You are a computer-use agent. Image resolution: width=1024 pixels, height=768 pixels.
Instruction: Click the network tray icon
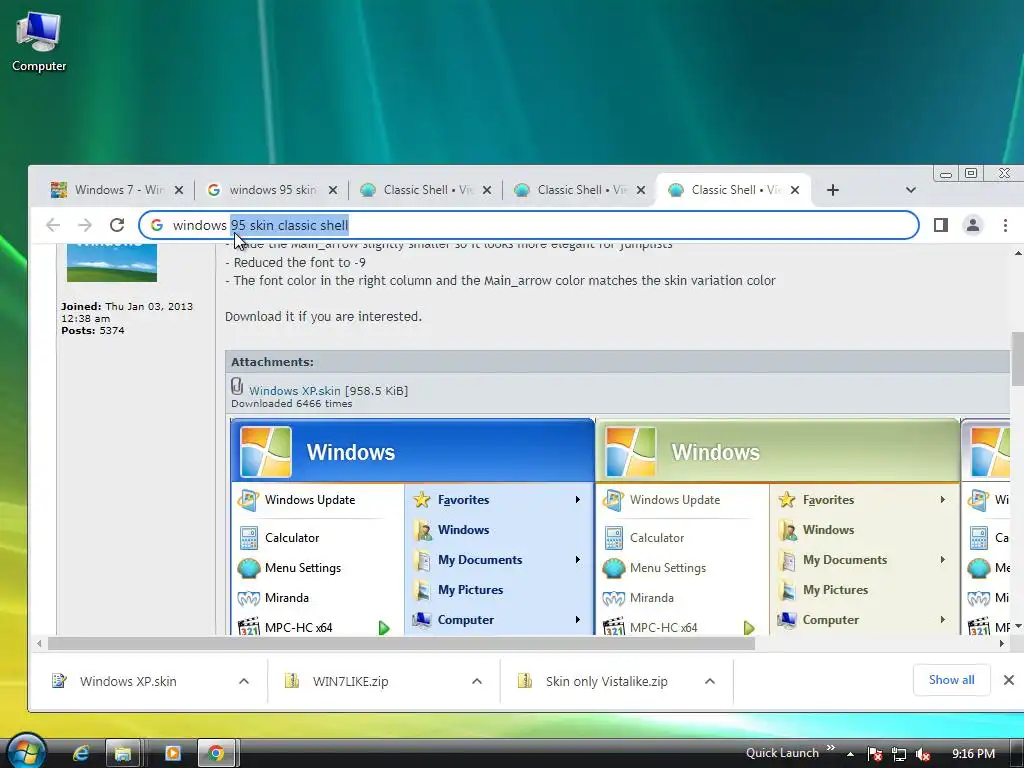click(899, 754)
